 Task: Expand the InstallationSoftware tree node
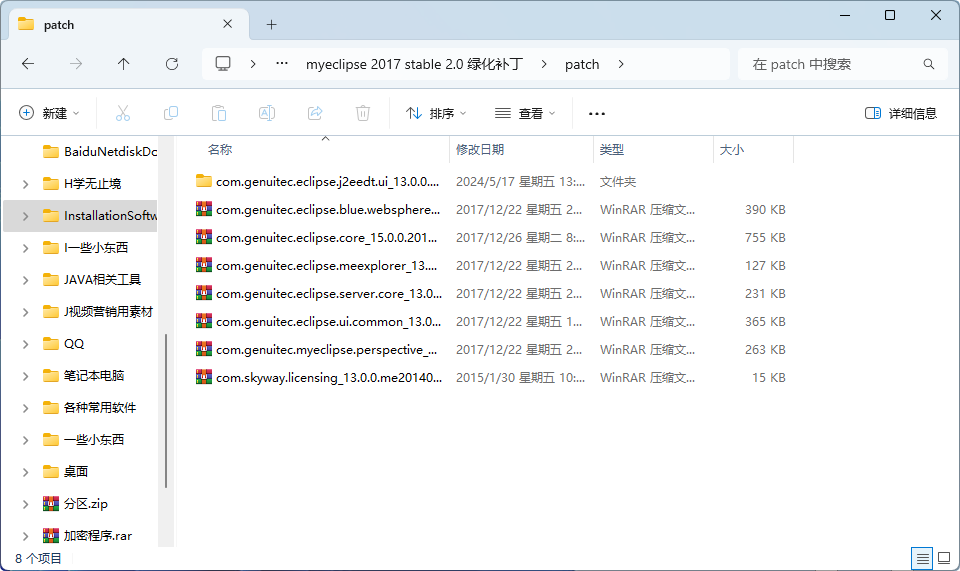pyautogui.click(x=26, y=216)
